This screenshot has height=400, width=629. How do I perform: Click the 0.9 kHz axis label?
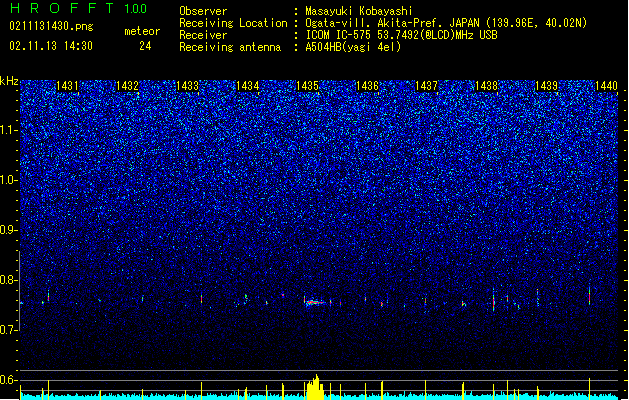tap(9, 230)
